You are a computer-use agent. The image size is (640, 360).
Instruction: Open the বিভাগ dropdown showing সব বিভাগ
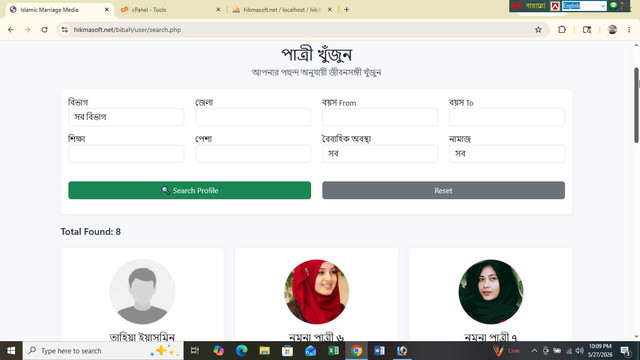click(x=126, y=117)
